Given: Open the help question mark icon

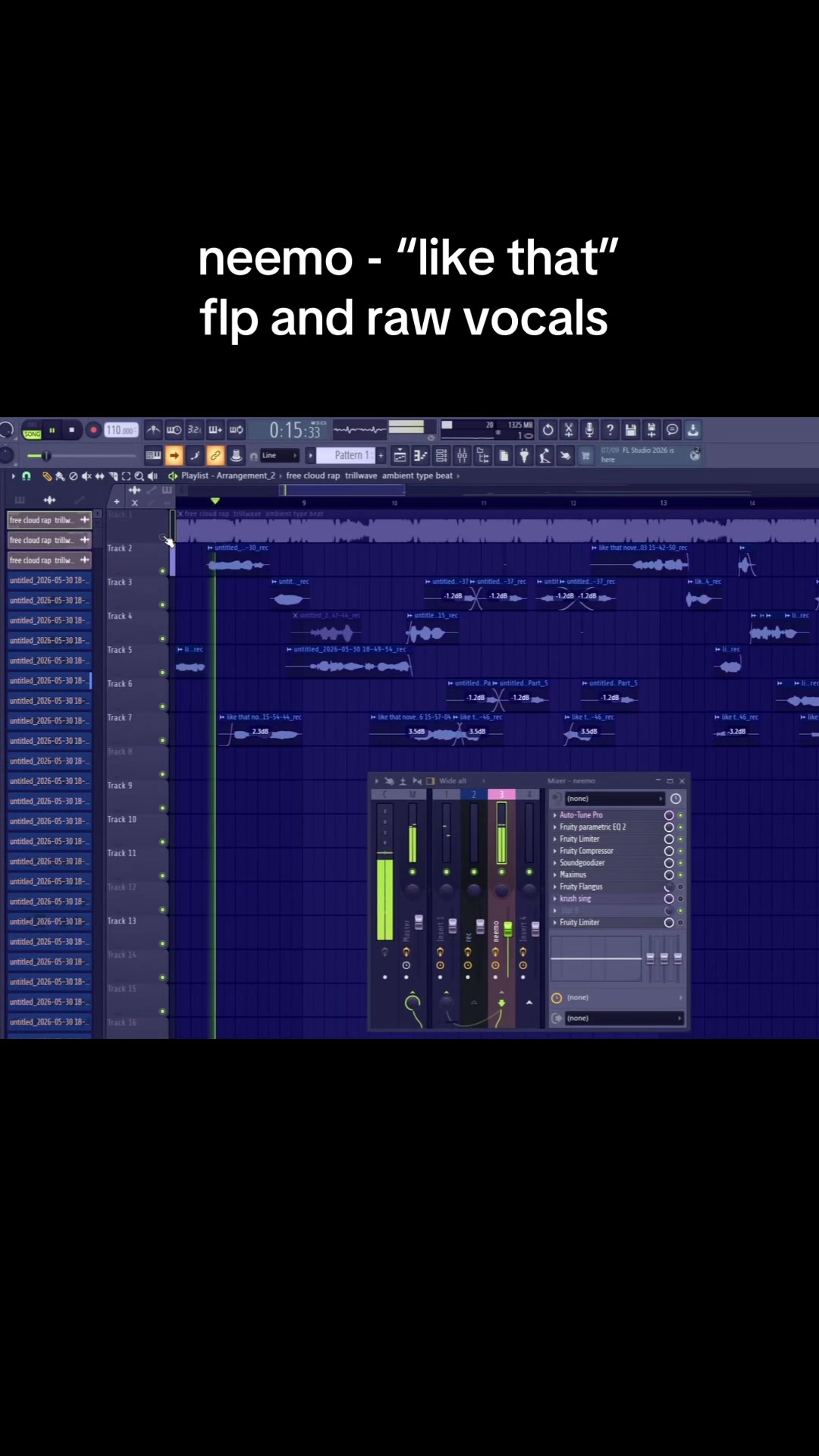Looking at the screenshot, I should (610, 430).
